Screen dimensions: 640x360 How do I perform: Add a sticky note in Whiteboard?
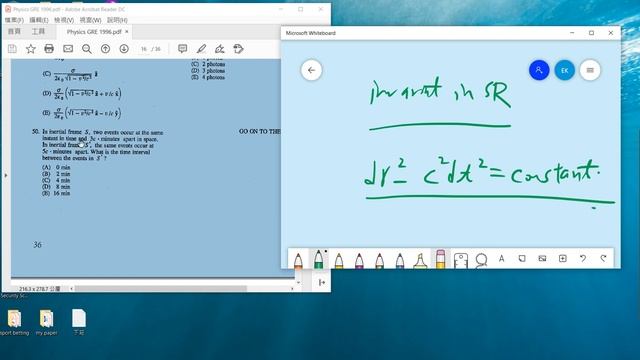(522, 258)
